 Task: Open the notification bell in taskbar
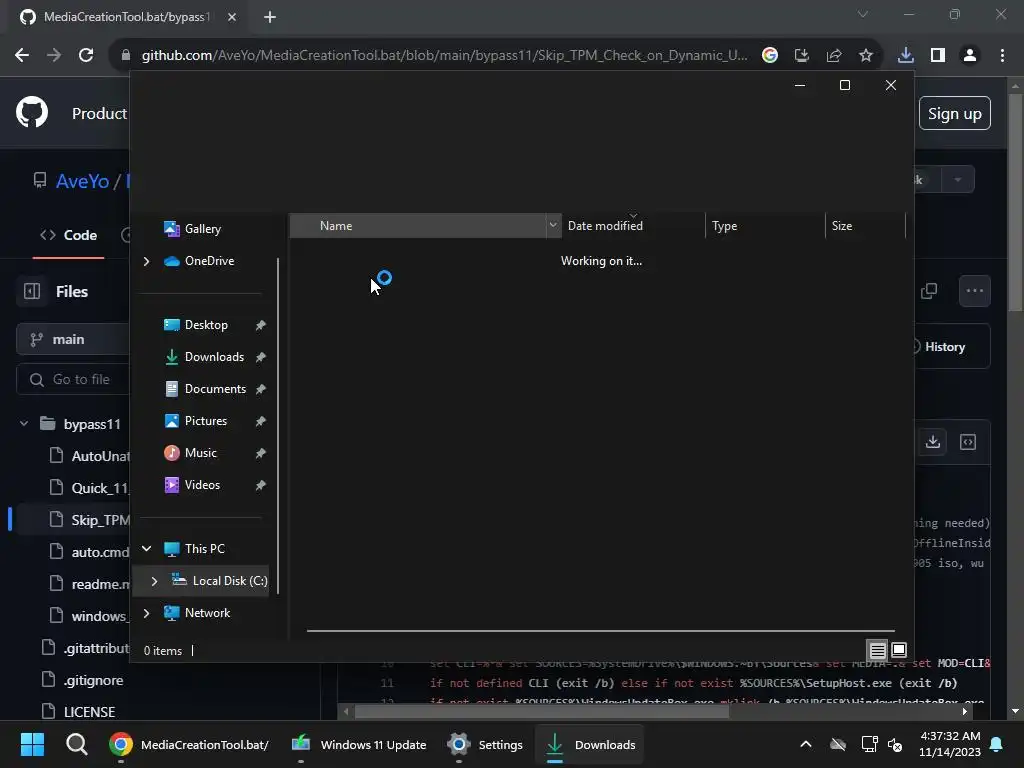pos(997,744)
